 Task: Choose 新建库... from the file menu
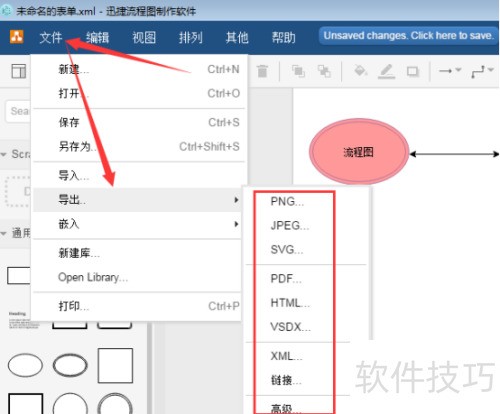[137, 253]
